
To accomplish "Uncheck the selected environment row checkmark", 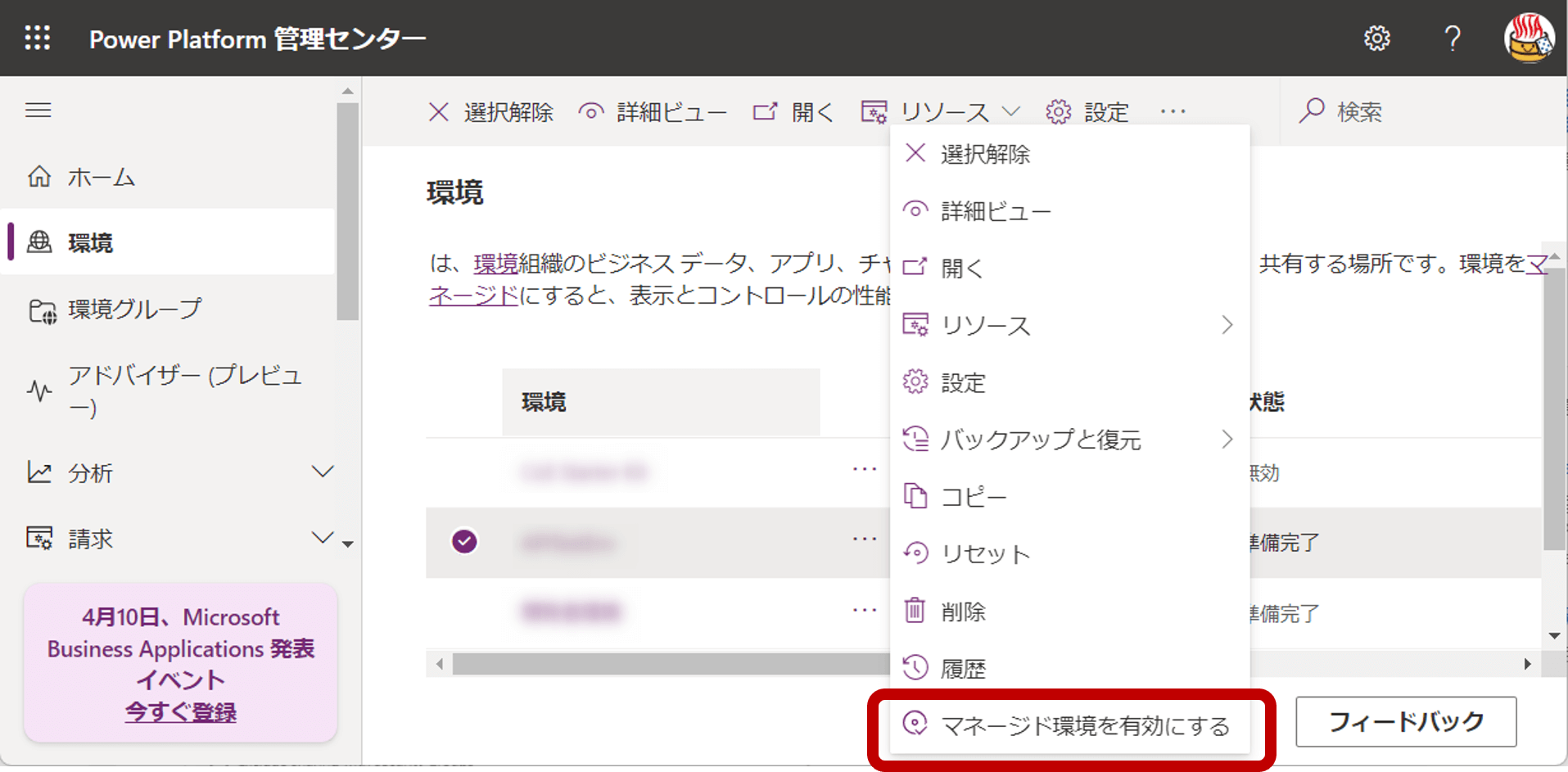I will click(x=464, y=541).
